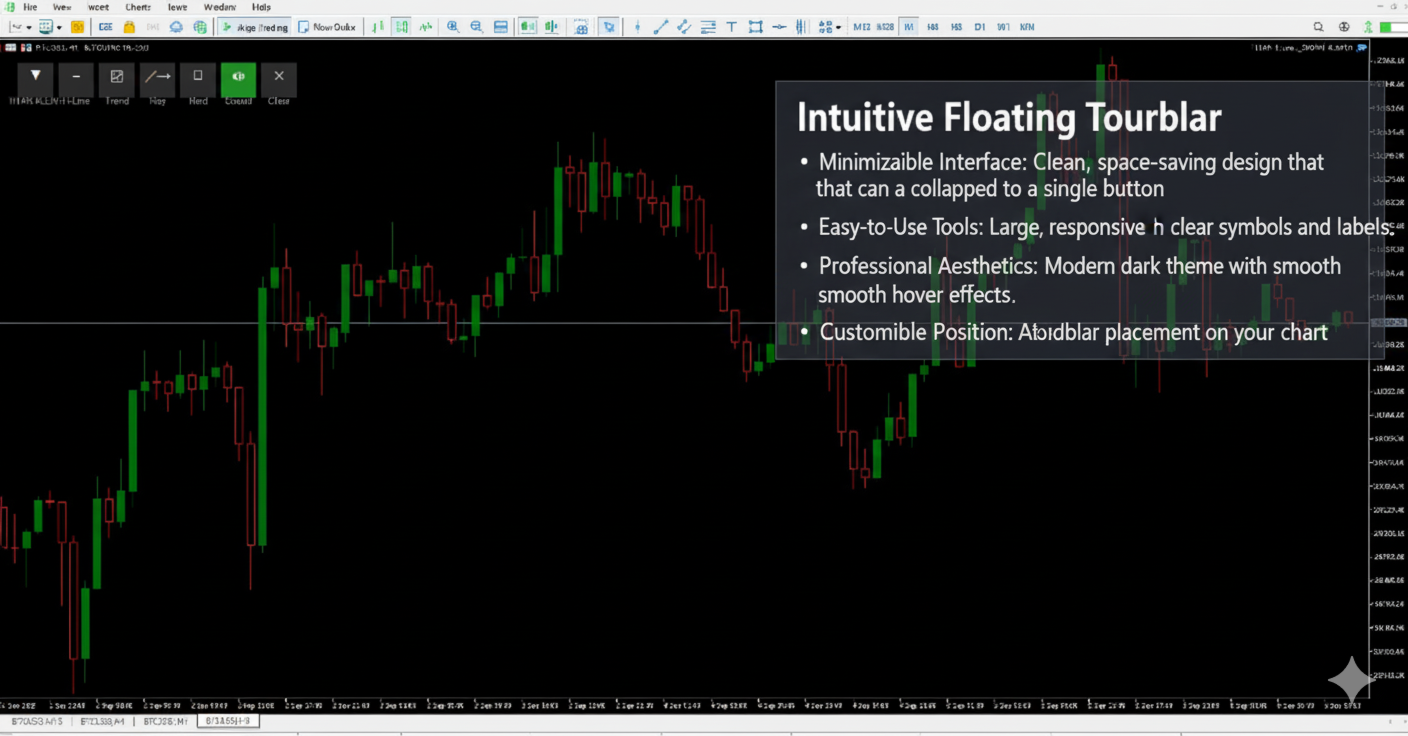This screenshot has height=736, width=1408.
Task: Zoom out the chart with magnifier minus
Action: point(477,27)
